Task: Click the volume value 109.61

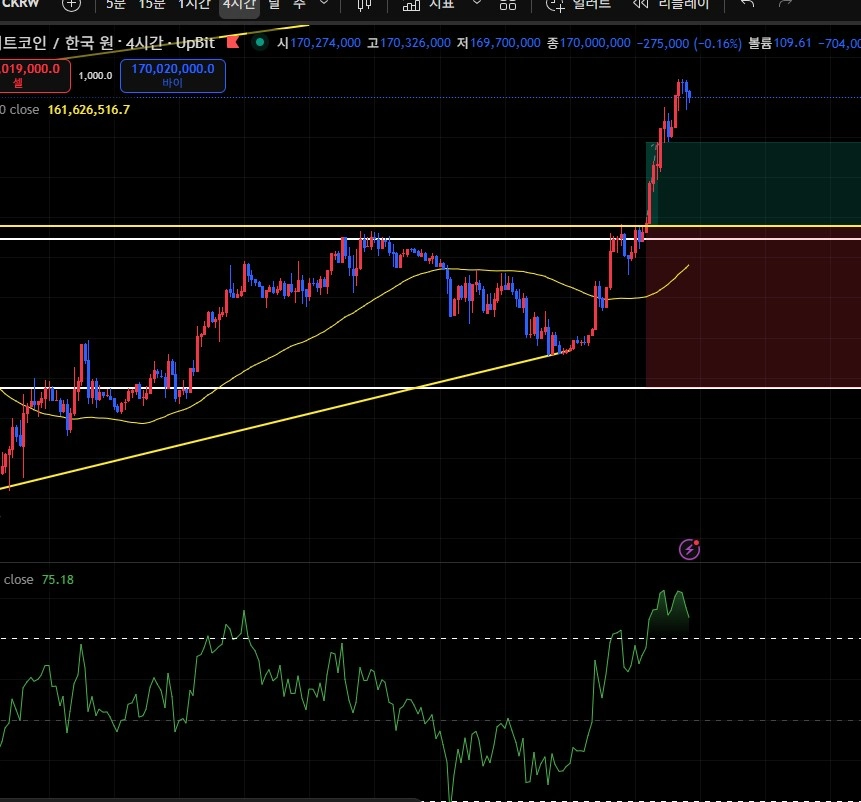Action: (792, 43)
